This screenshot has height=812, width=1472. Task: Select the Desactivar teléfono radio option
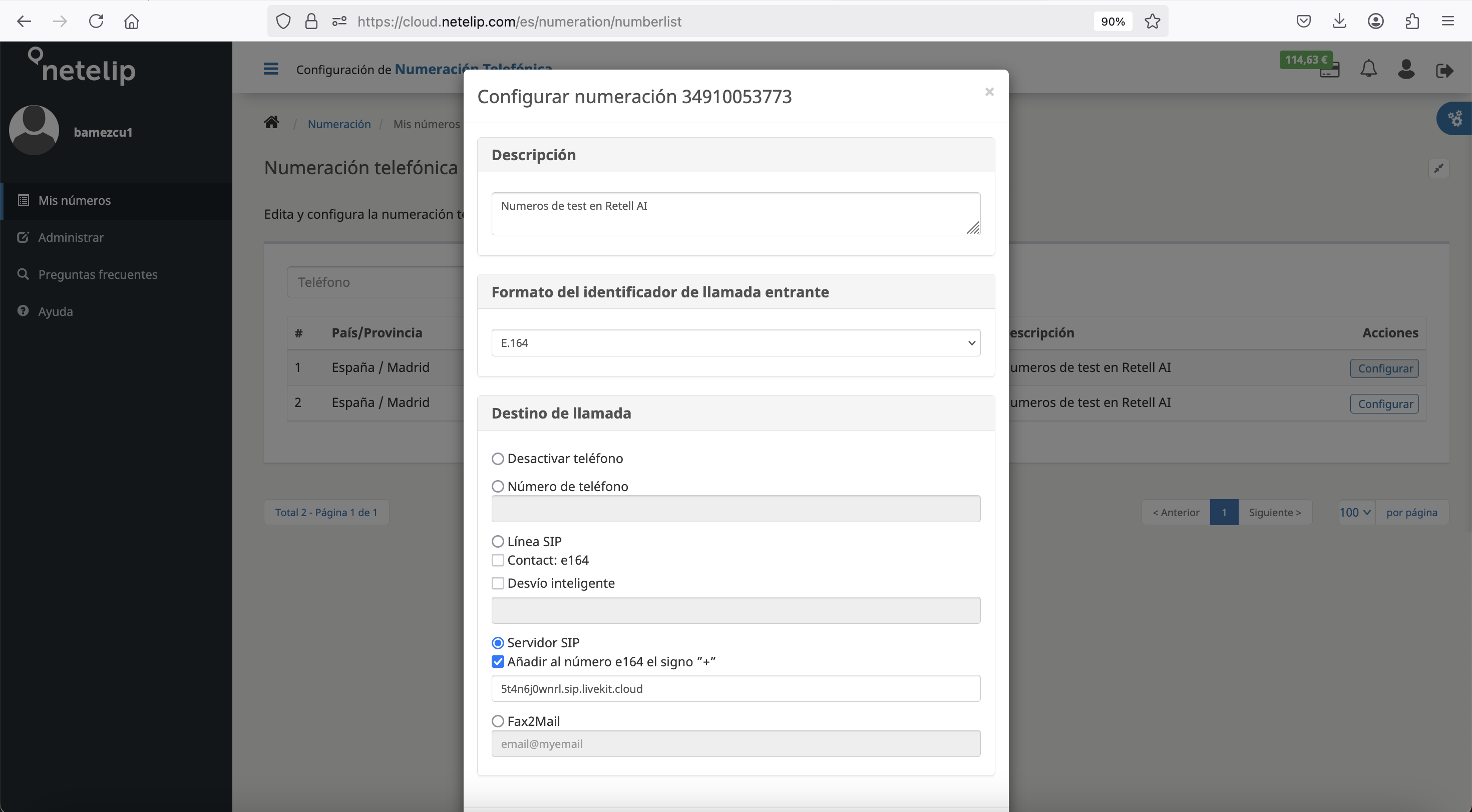coord(498,459)
